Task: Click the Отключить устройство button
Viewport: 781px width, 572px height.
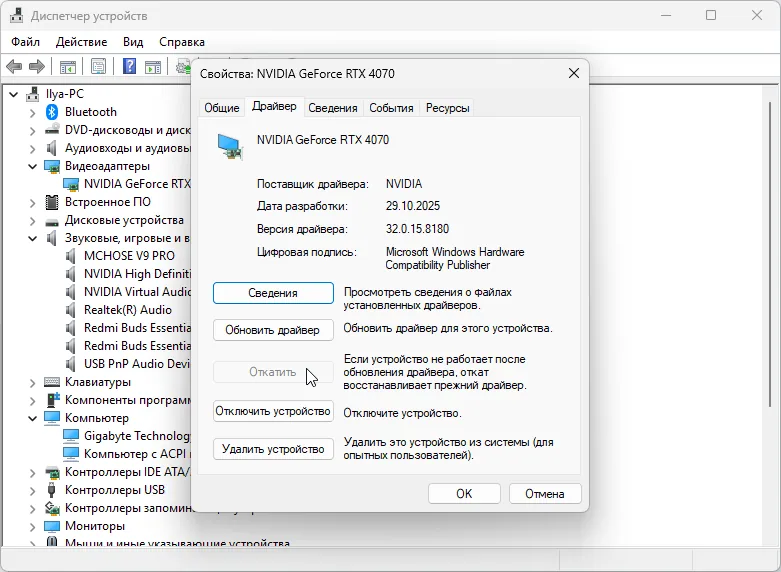Action: pos(273,411)
